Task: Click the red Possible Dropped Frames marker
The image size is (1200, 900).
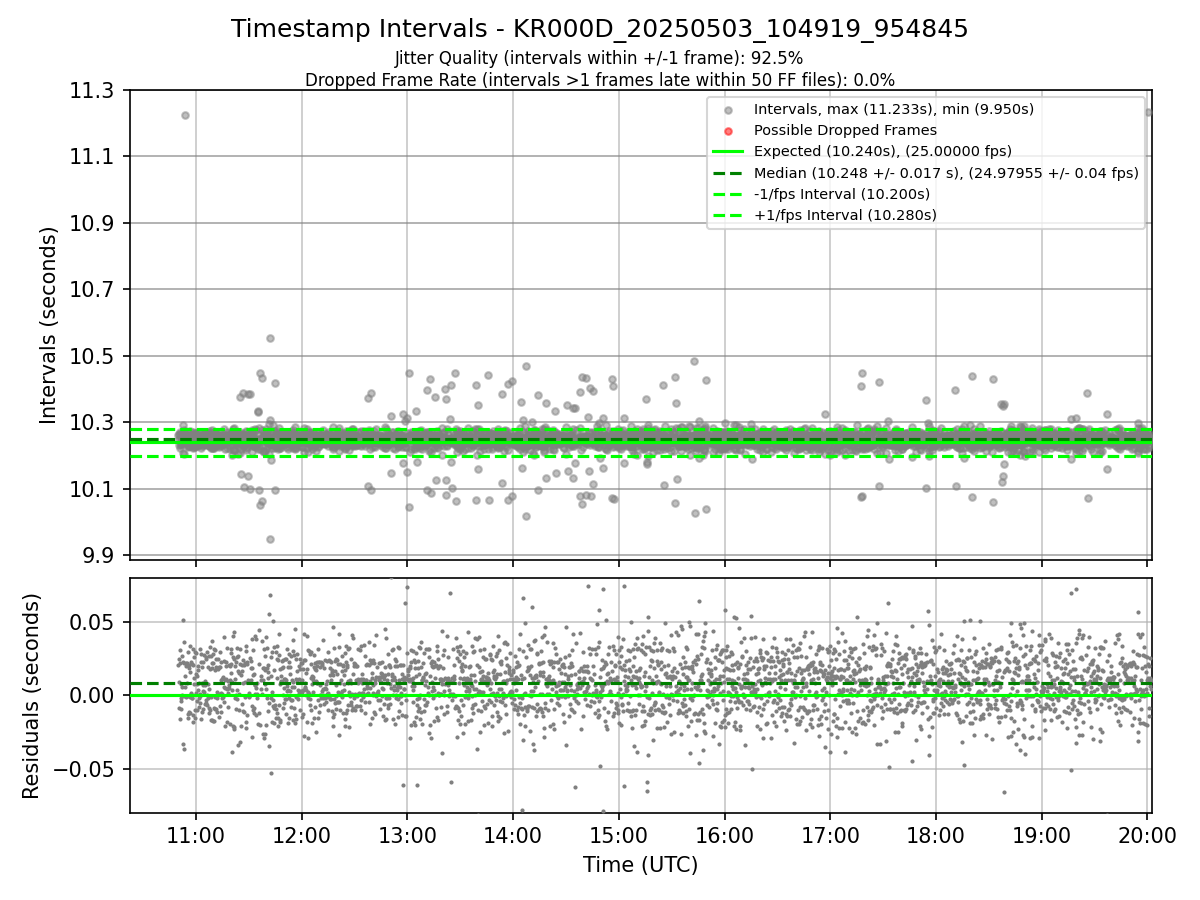Action: click(x=729, y=131)
